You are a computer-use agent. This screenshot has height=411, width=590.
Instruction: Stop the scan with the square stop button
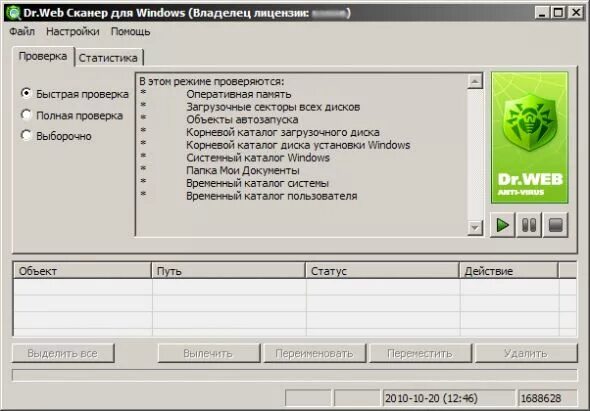click(x=555, y=225)
